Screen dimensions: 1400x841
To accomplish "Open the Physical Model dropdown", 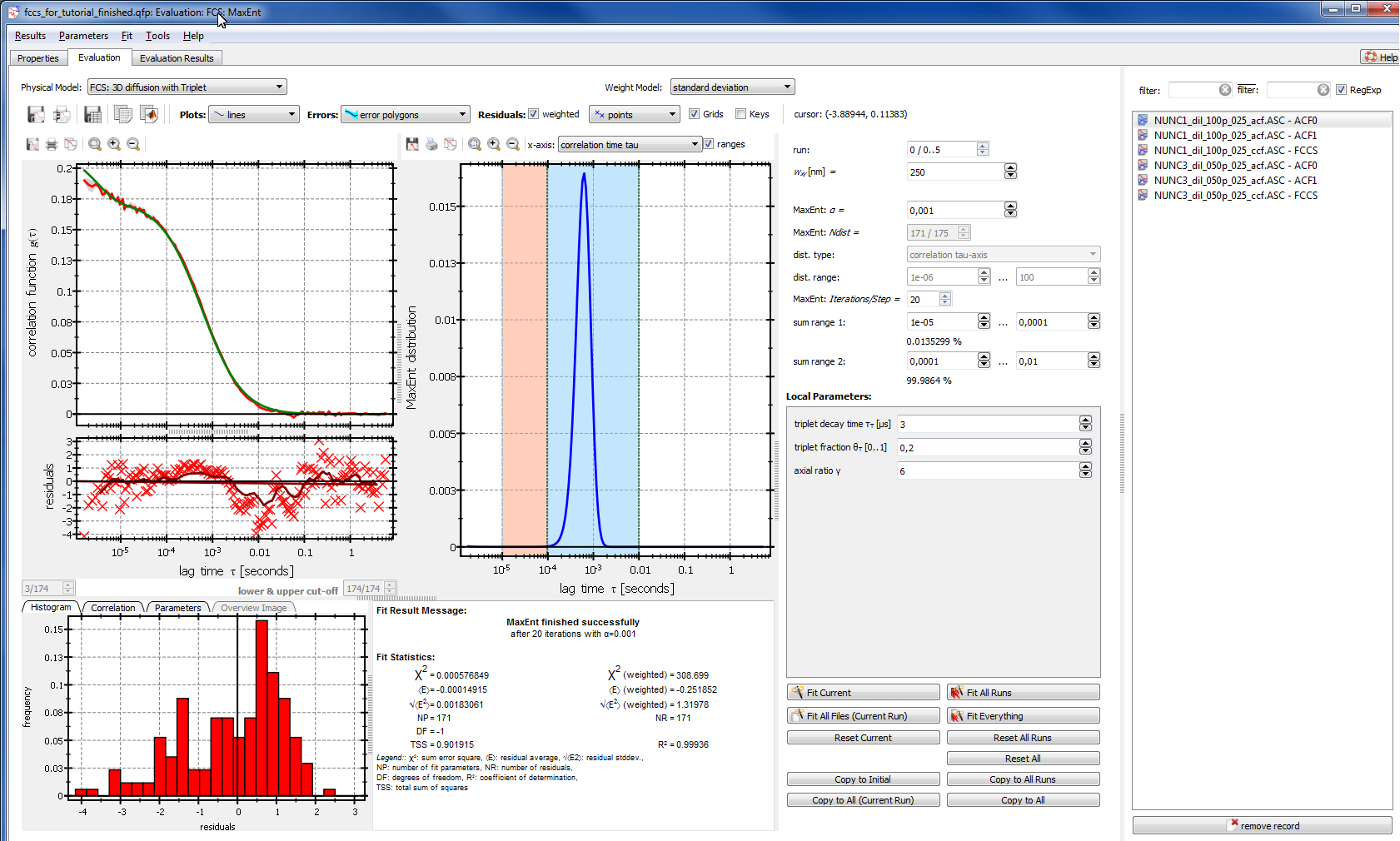I will 187,87.
